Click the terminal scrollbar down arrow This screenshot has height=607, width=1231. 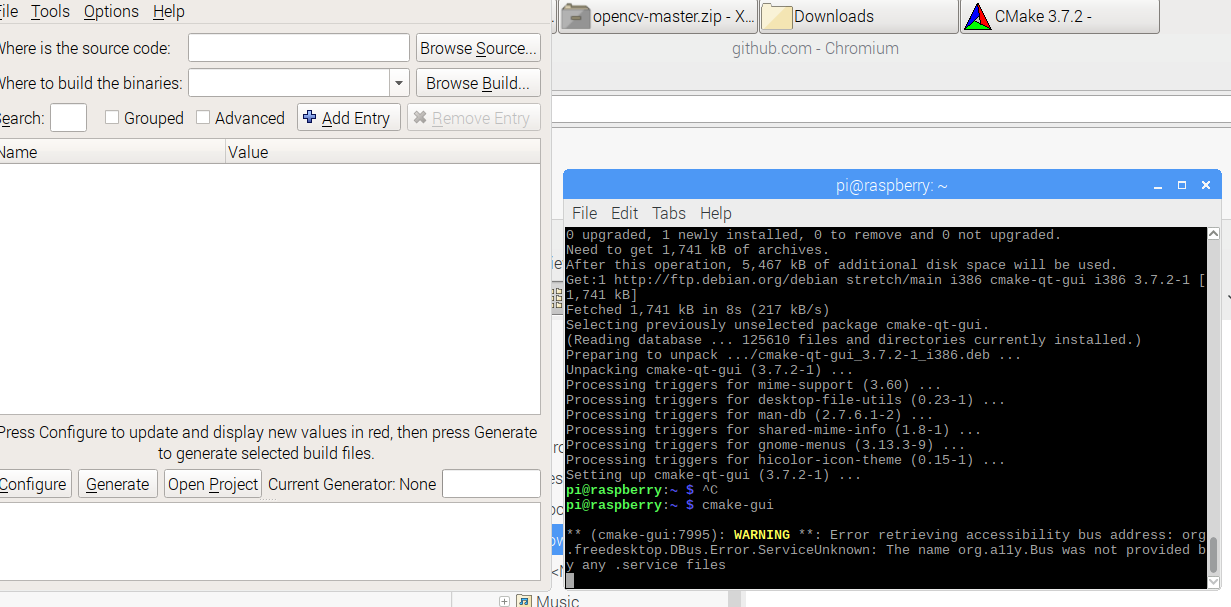click(x=1214, y=581)
